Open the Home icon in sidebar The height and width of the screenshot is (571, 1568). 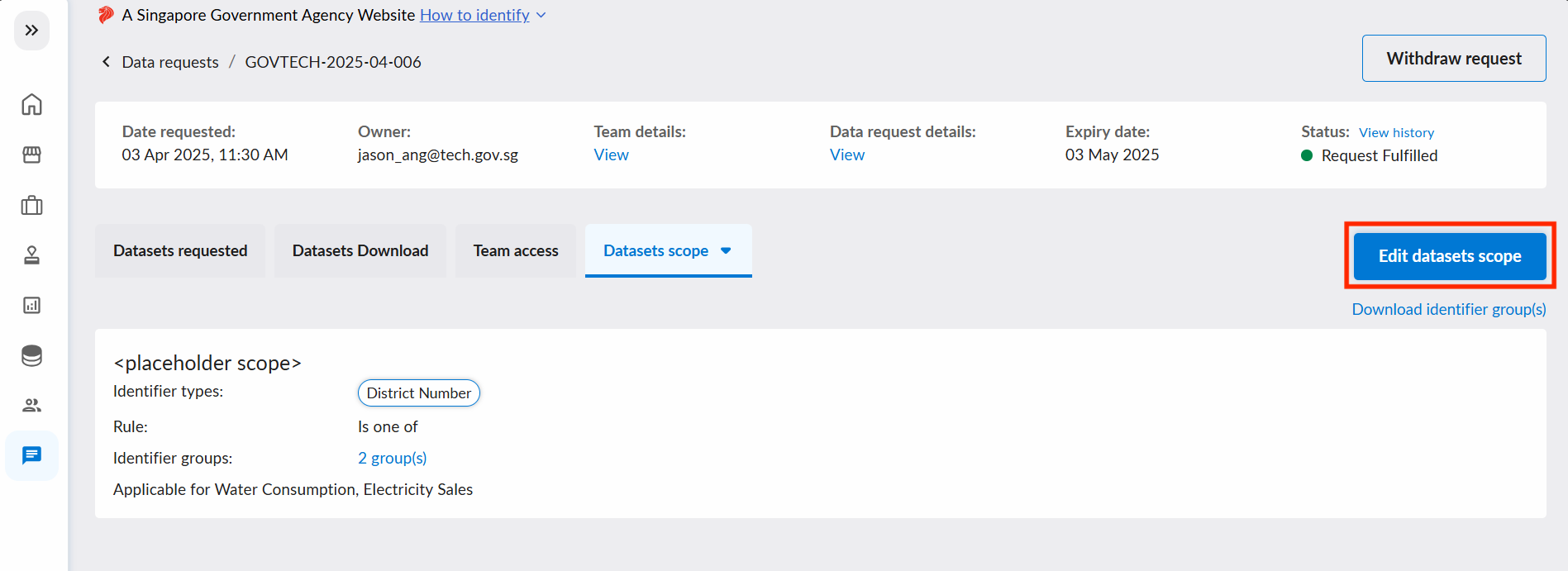click(x=31, y=104)
